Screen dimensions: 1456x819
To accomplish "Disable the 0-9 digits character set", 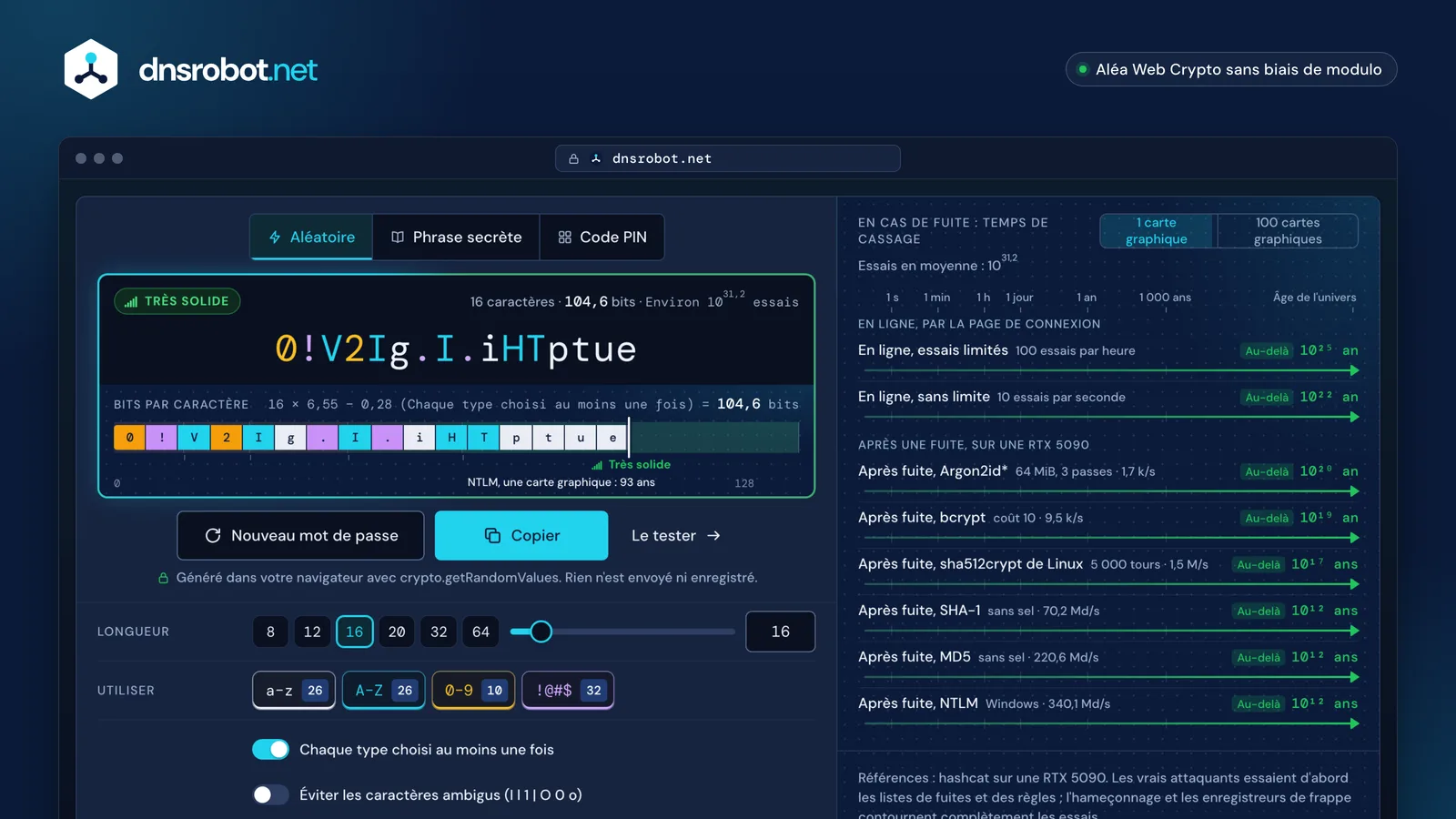I will point(473,691).
